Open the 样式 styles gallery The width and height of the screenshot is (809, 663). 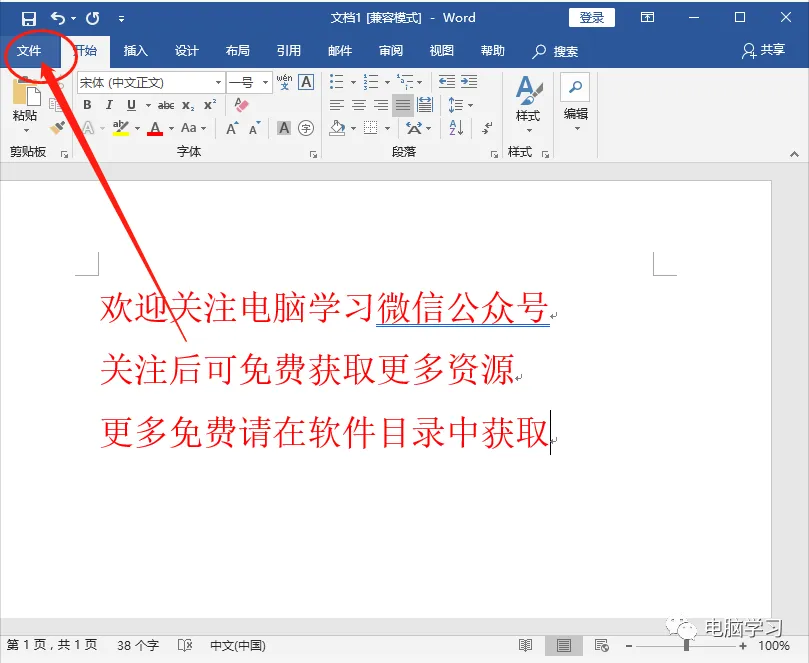(528, 104)
